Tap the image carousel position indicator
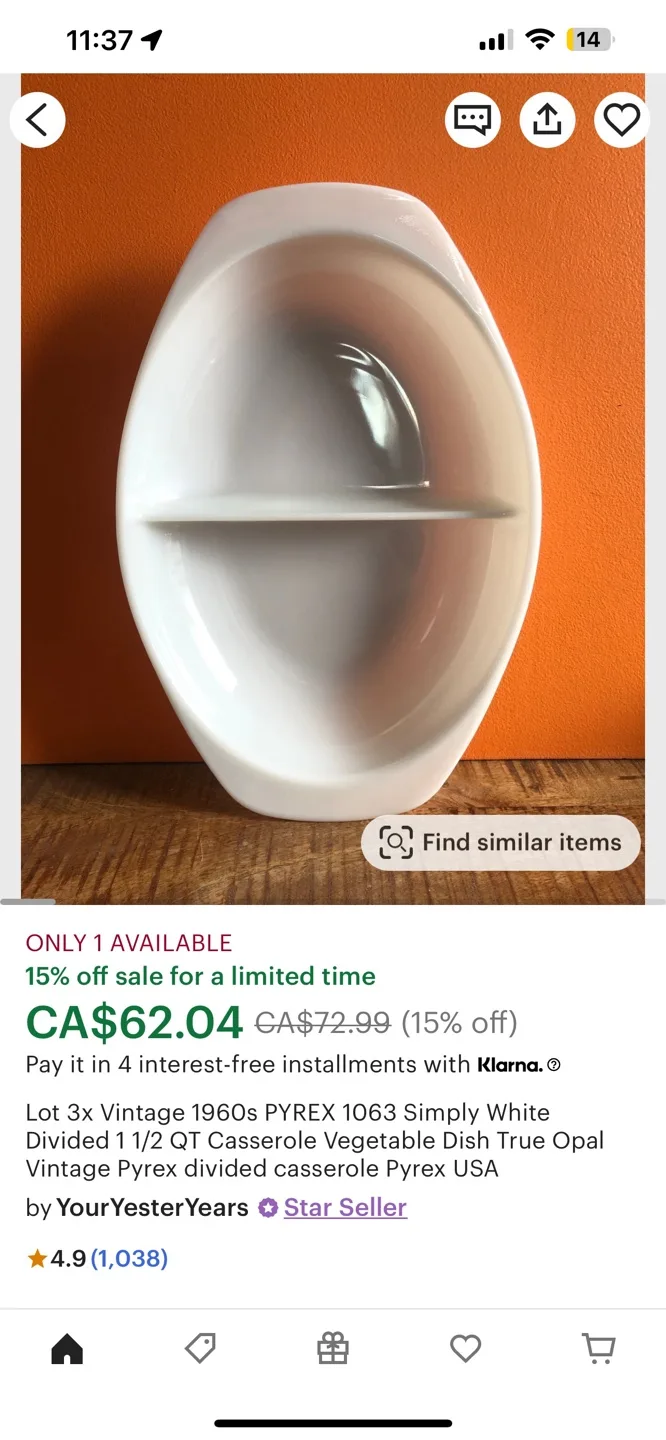This screenshot has width=666, height=1440. click(28, 902)
